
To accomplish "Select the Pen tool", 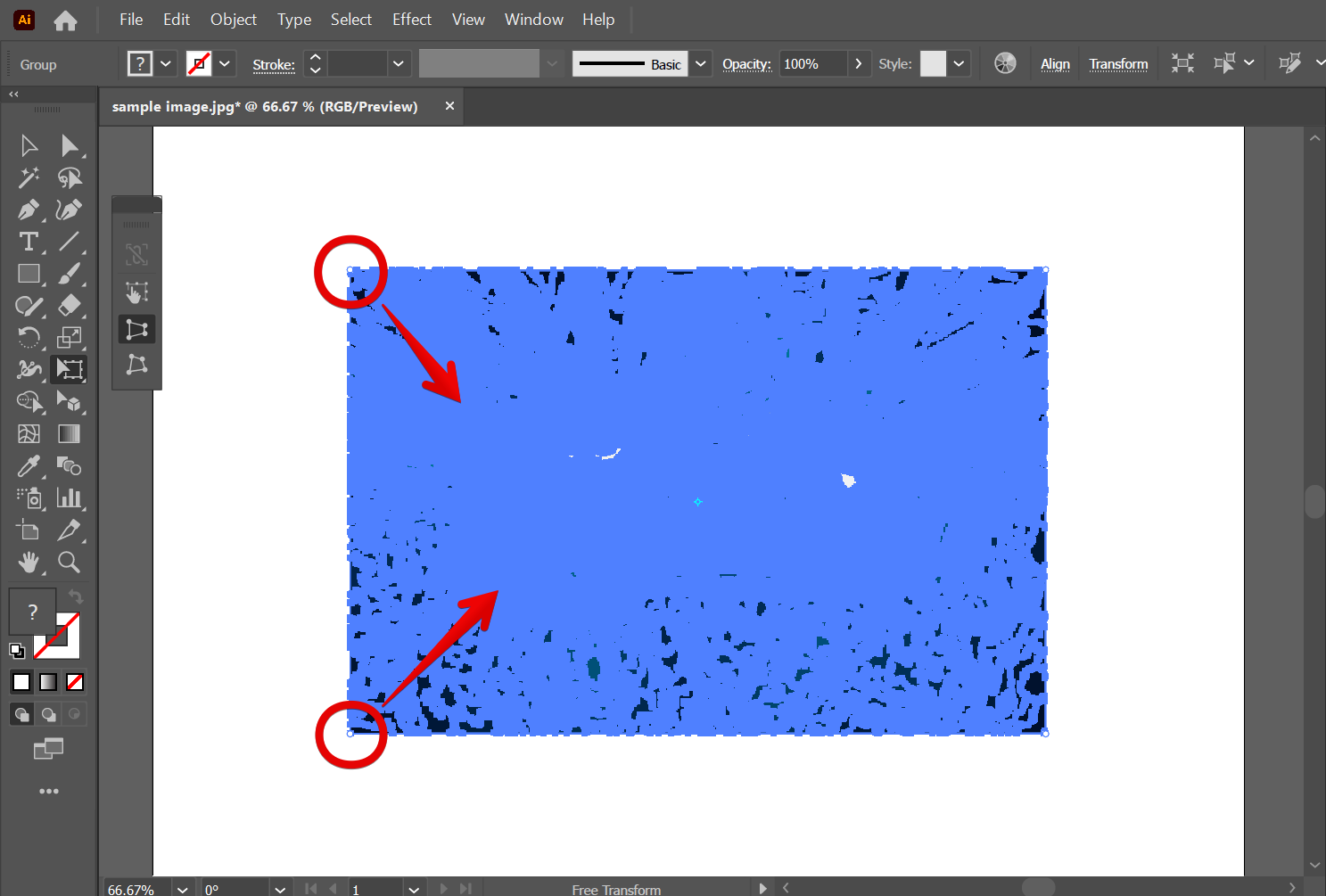I will (28, 210).
